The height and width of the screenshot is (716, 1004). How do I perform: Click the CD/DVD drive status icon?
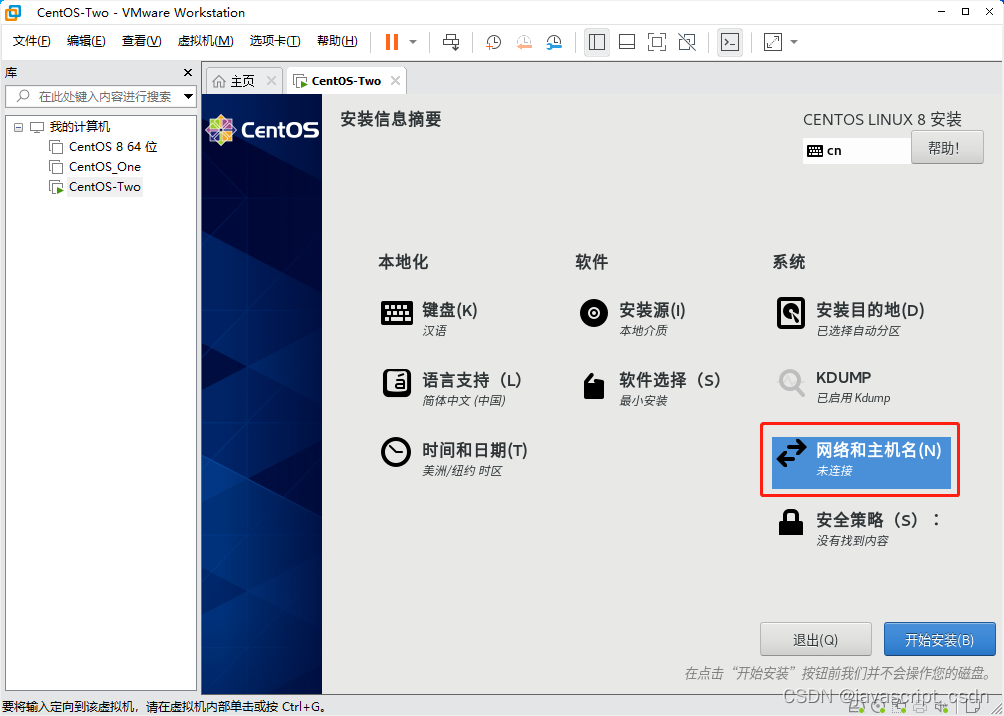[878, 706]
